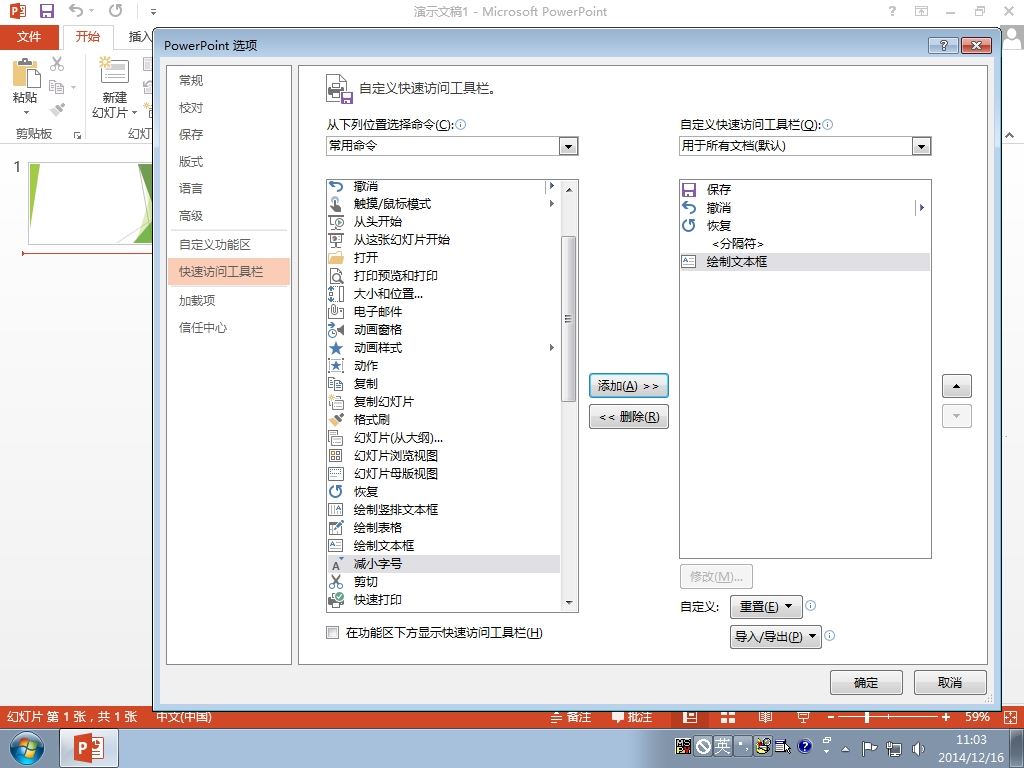
Task: Select the 幻灯片浏览视图 icon in list
Action: pos(336,456)
